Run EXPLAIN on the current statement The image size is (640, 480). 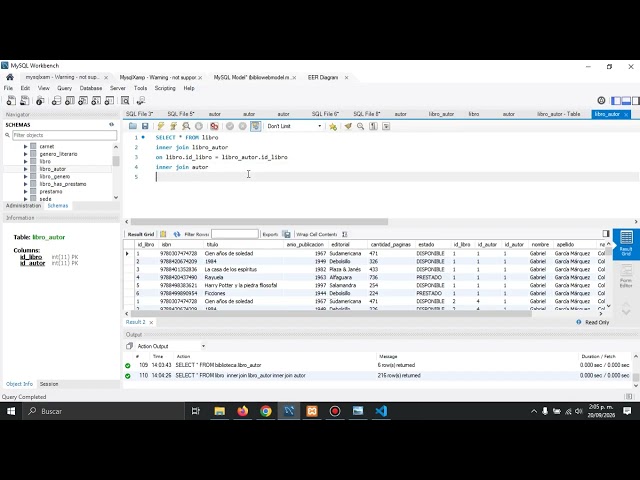tap(186, 126)
